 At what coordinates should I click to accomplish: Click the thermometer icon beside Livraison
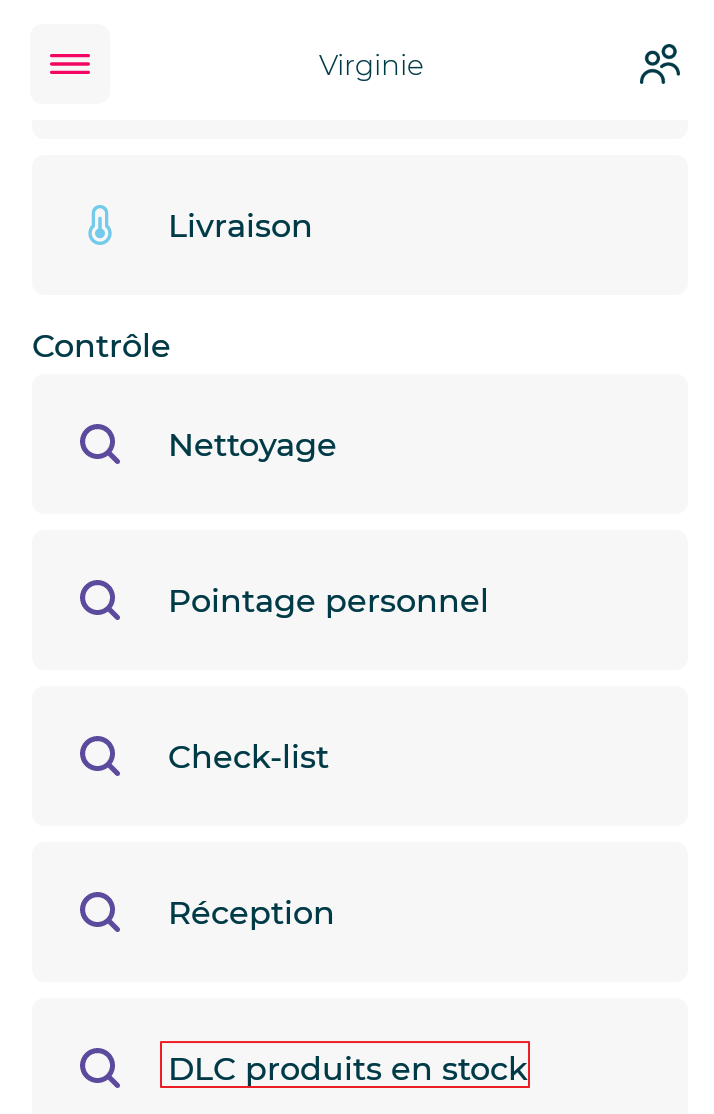[x=100, y=225]
